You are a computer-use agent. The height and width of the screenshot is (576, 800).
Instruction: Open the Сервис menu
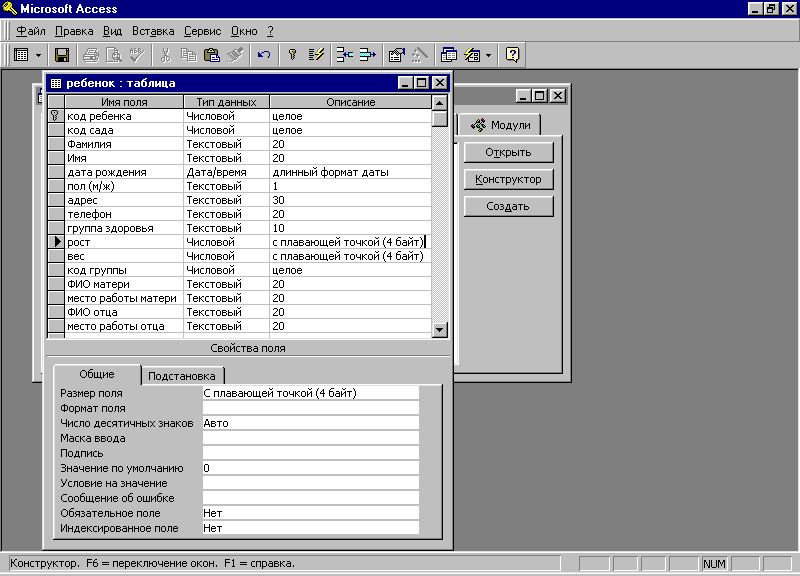click(203, 31)
